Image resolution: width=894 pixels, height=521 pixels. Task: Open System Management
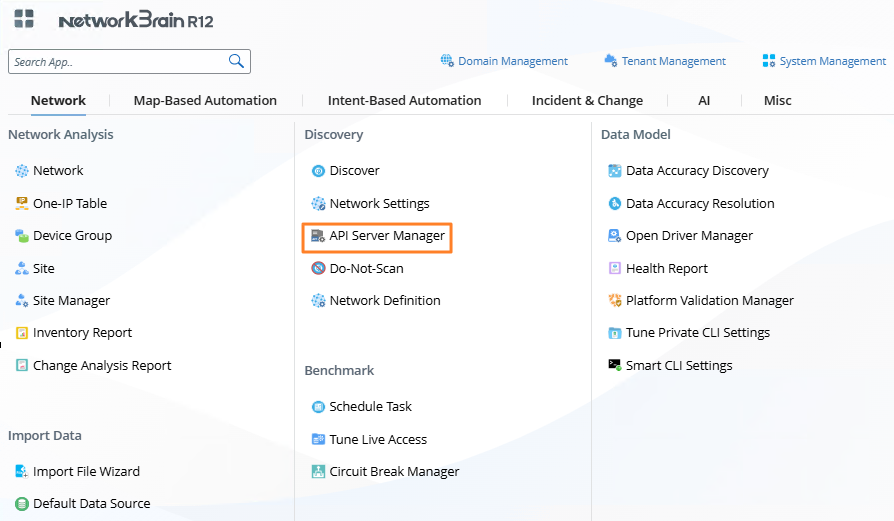tap(832, 61)
